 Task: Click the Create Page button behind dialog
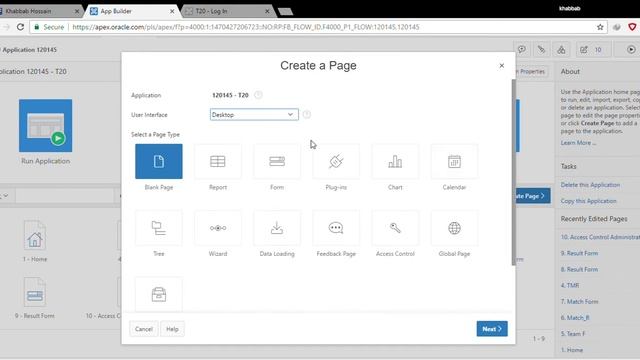click(533, 196)
